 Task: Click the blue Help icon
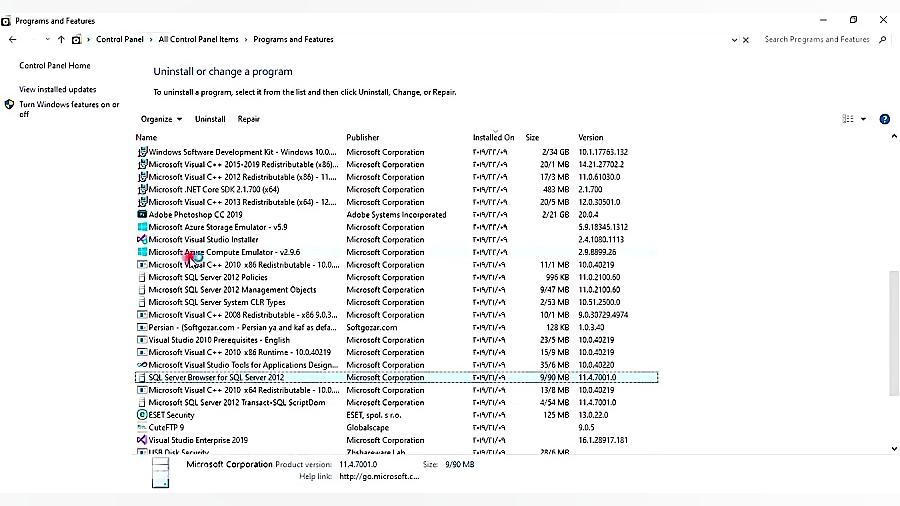(x=885, y=119)
